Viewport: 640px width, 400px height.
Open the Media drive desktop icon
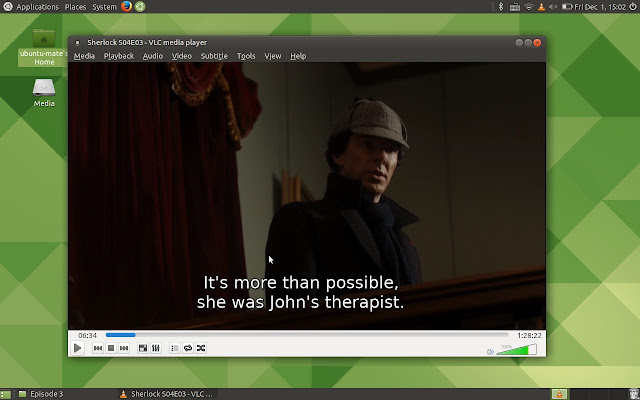(44, 93)
